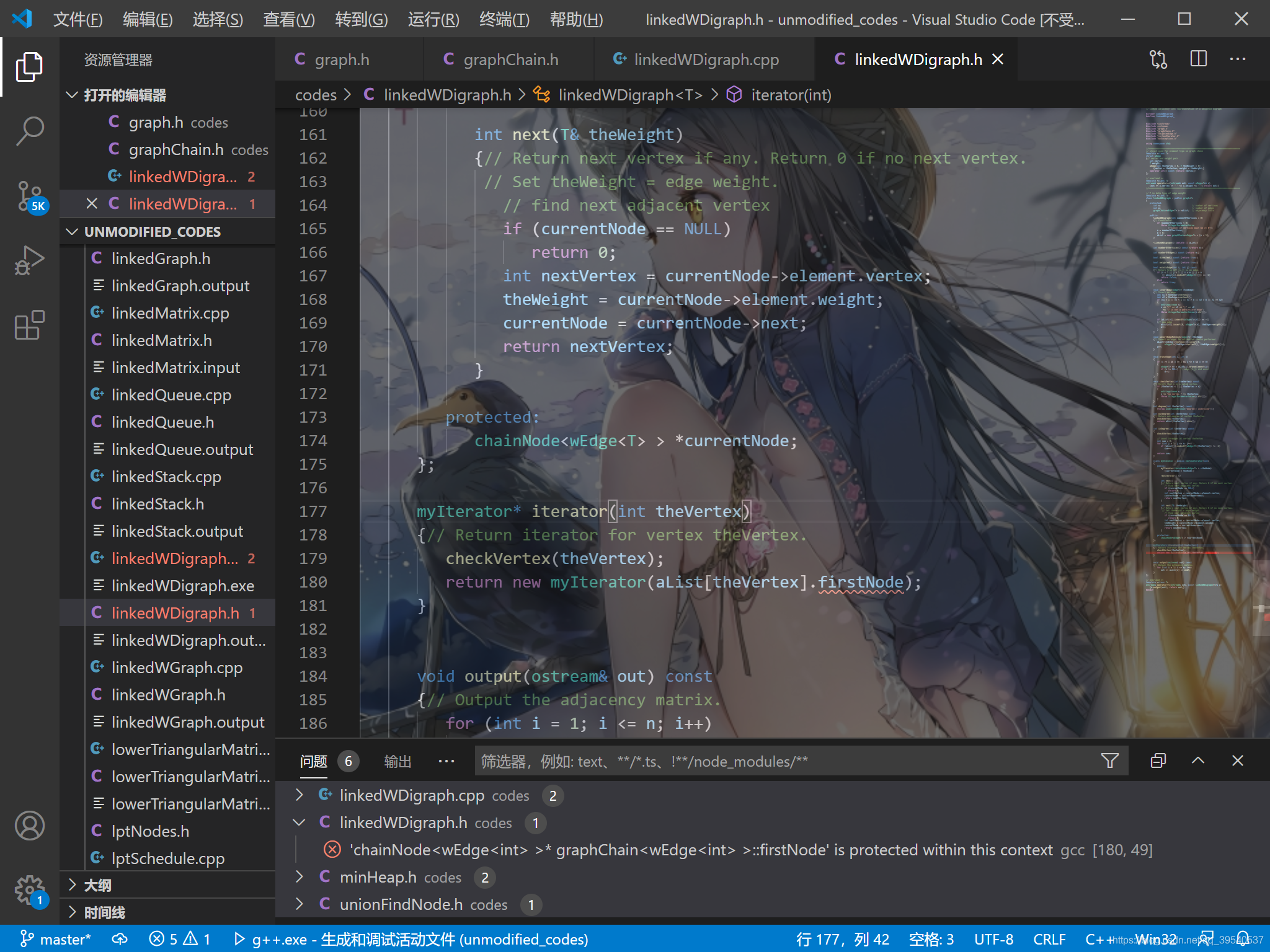The image size is (1270, 952).
Task: Open Run and Debug view
Action: [x=29, y=260]
